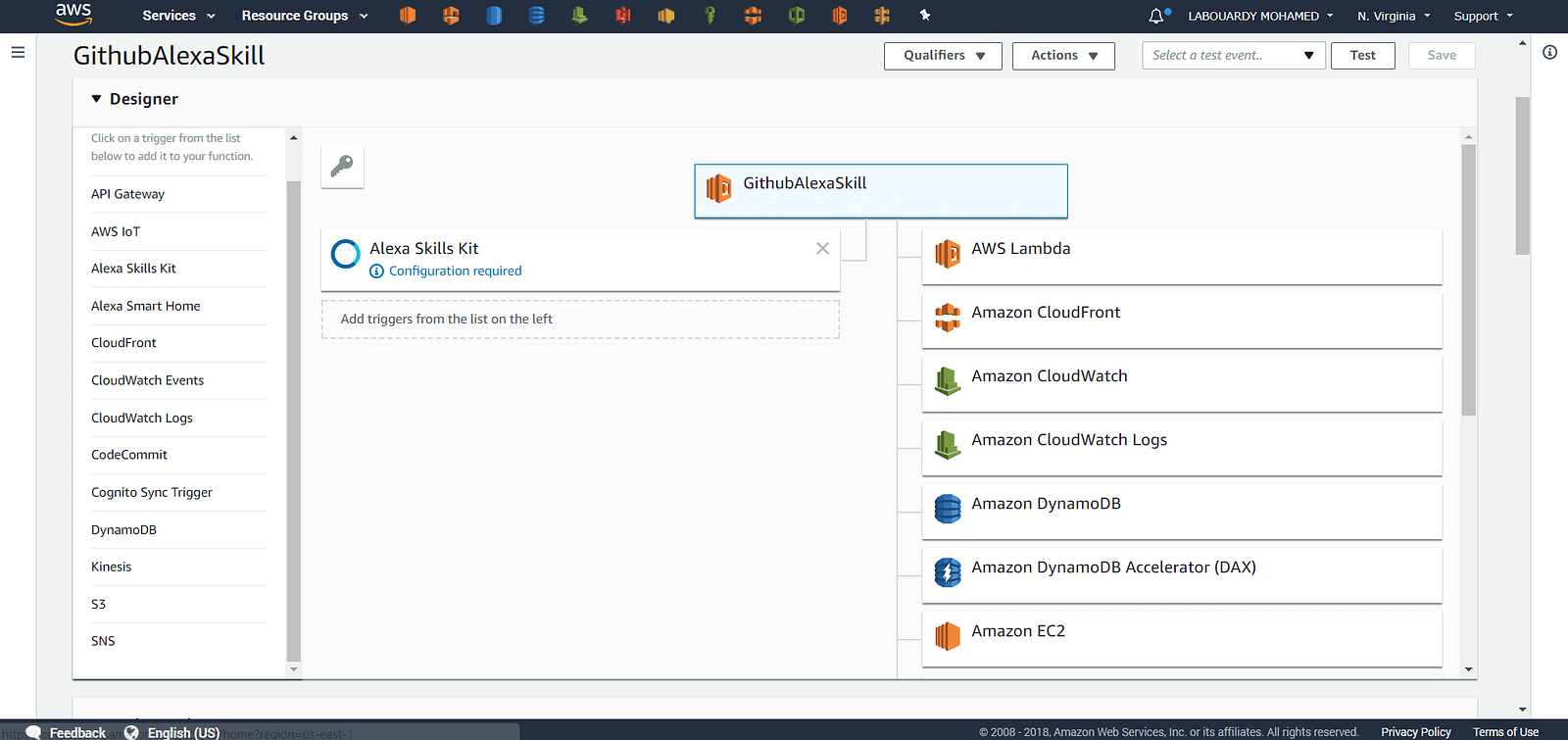Open yellow API Gateway shortcut icon in top bar
This screenshot has height=740, width=1568.
(x=882, y=16)
